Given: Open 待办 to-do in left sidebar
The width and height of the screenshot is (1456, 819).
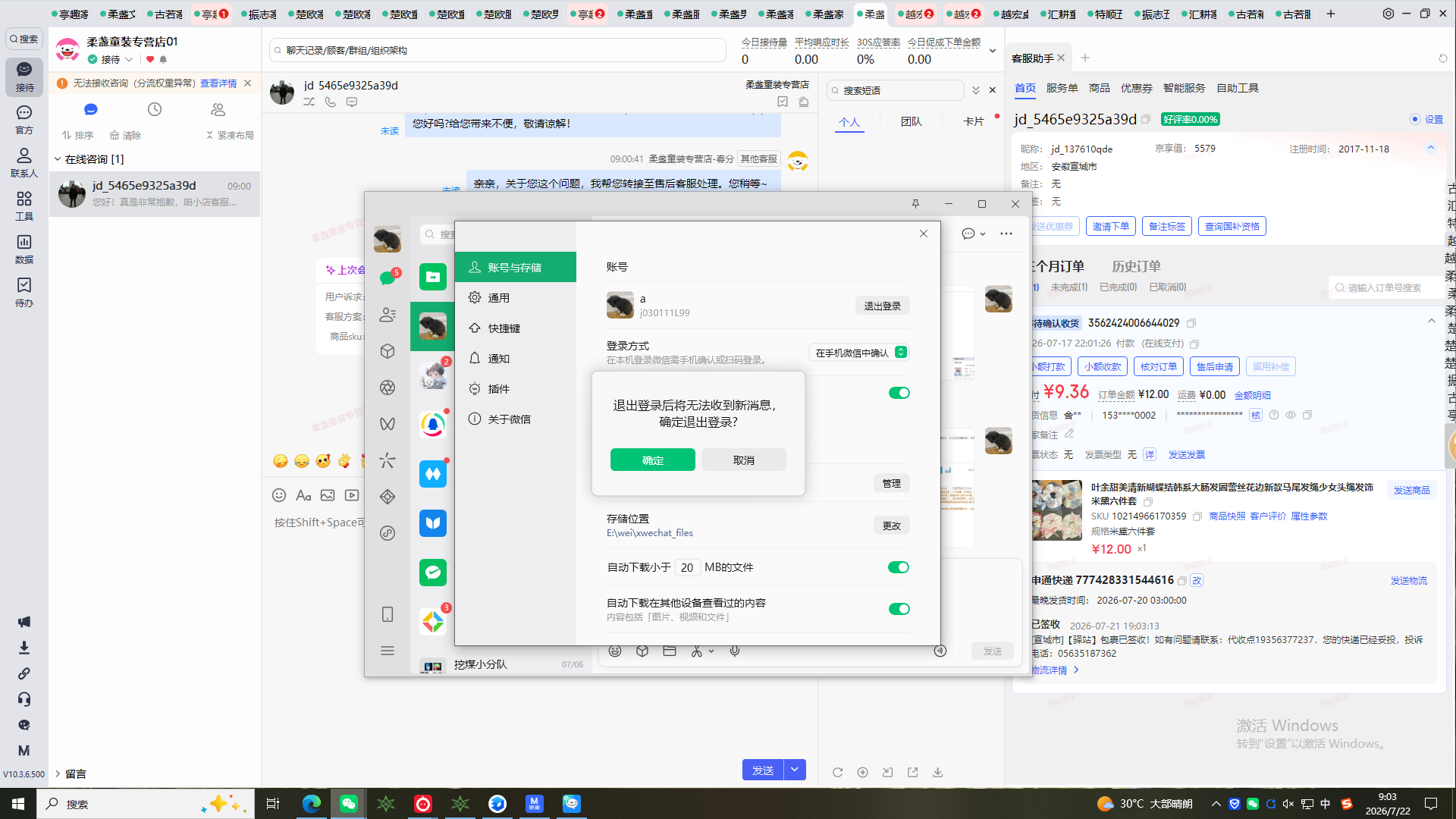Looking at the screenshot, I should 24,292.
